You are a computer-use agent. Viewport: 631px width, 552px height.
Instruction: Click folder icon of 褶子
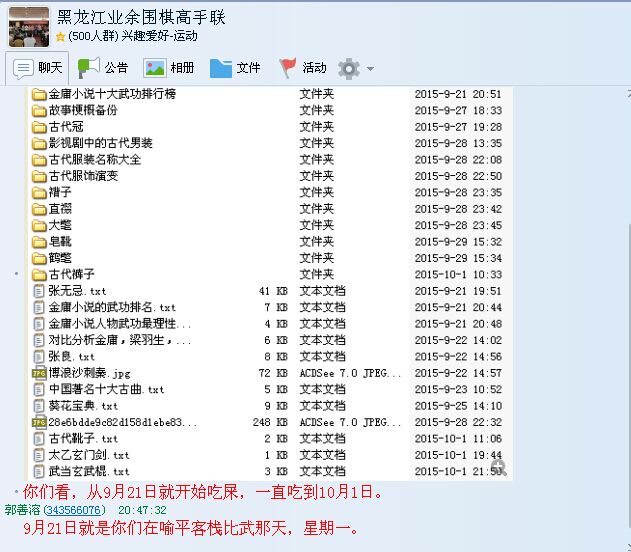(39, 193)
